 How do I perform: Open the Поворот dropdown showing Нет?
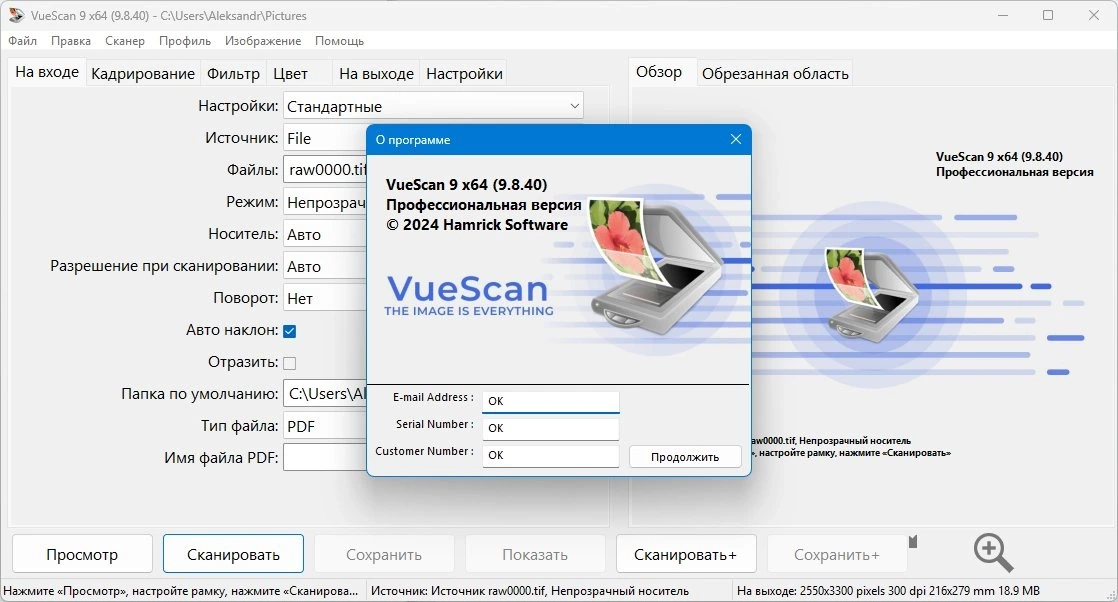pos(325,298)
